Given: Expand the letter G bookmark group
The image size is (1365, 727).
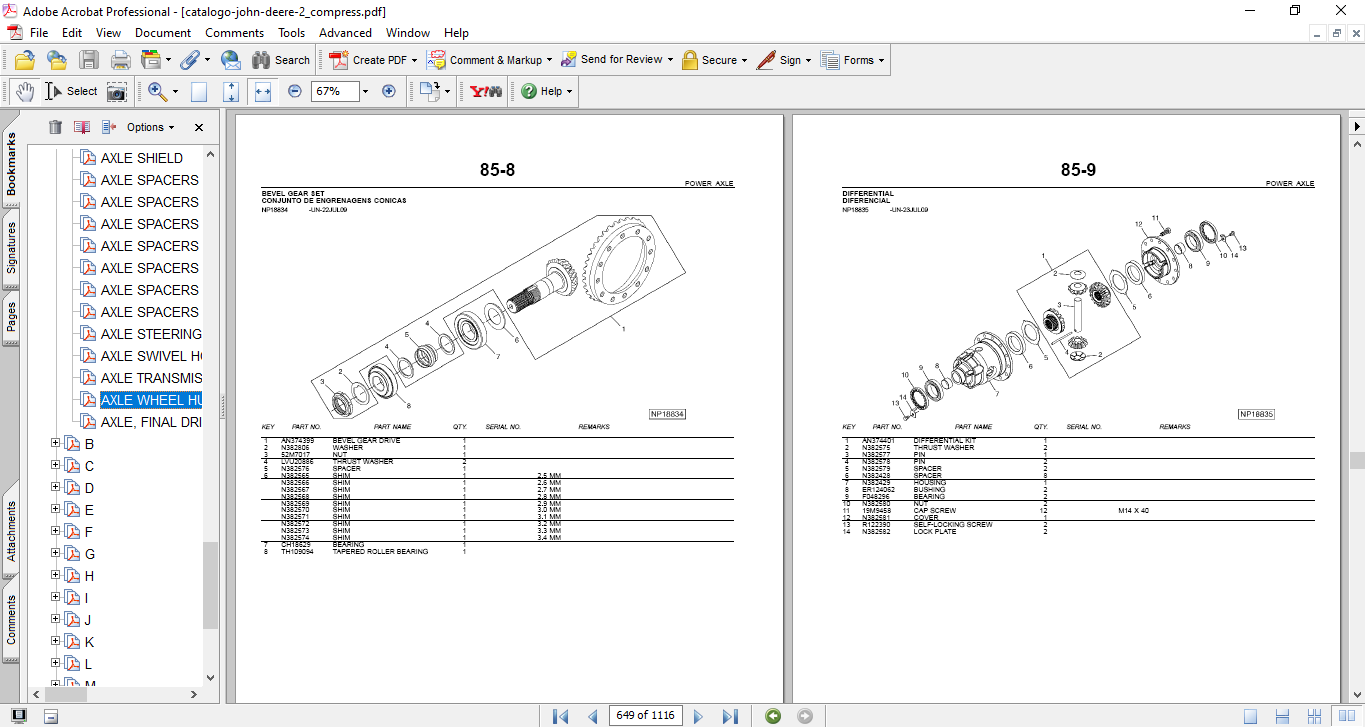Looking at the screenshot, I should 53,553.
